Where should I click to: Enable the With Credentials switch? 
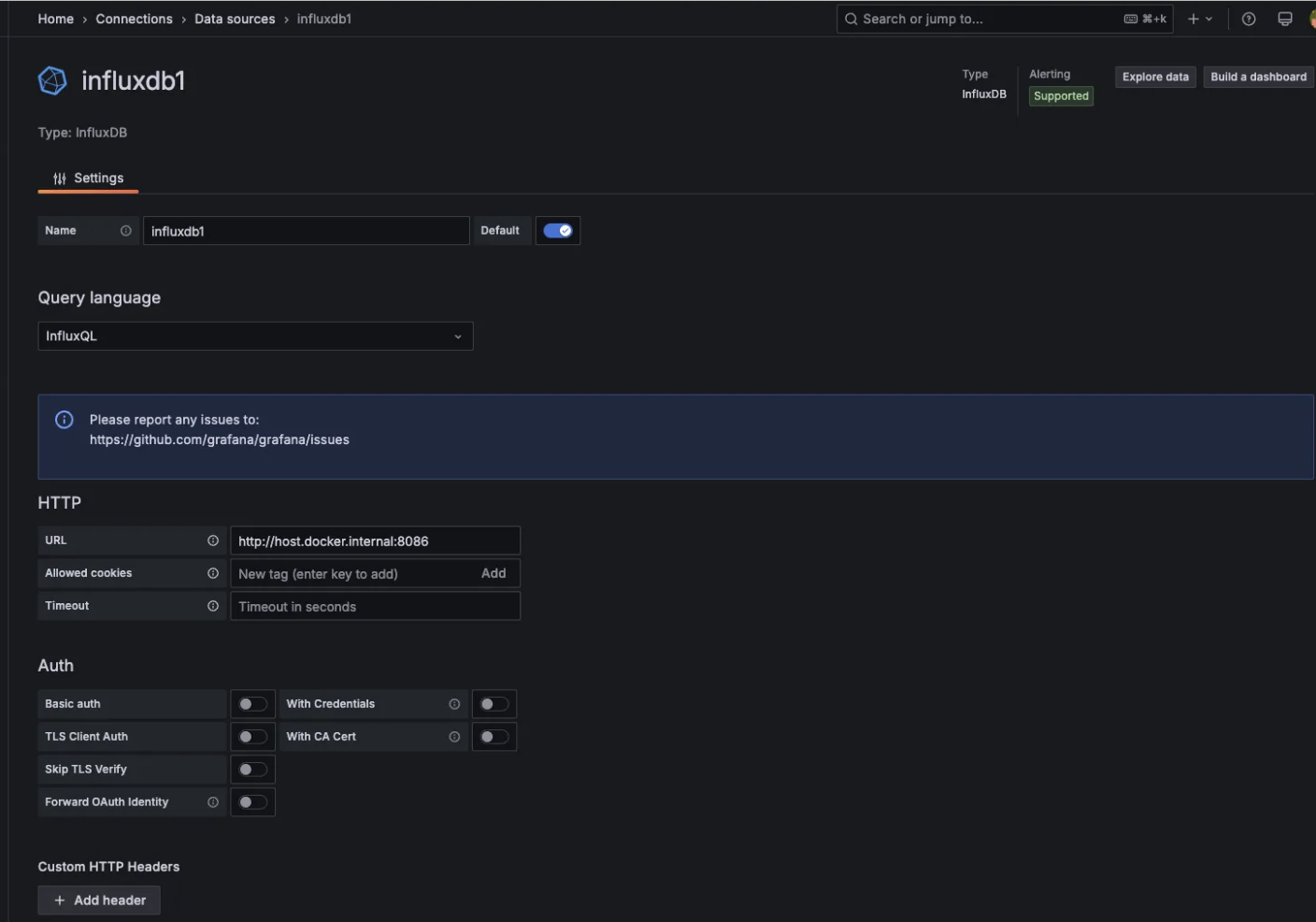point(494,704)
